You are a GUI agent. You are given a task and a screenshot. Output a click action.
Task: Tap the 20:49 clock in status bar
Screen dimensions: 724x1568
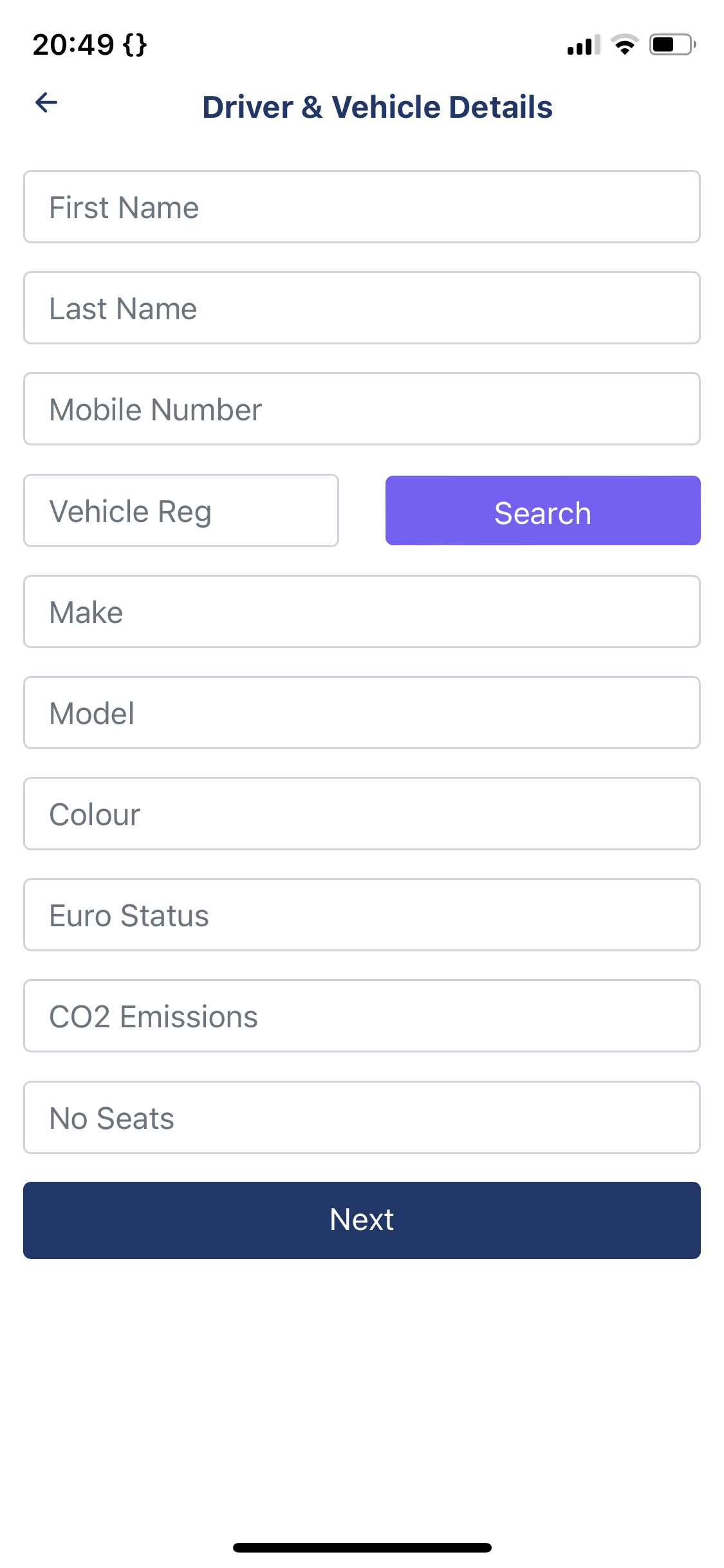[73, 45]
